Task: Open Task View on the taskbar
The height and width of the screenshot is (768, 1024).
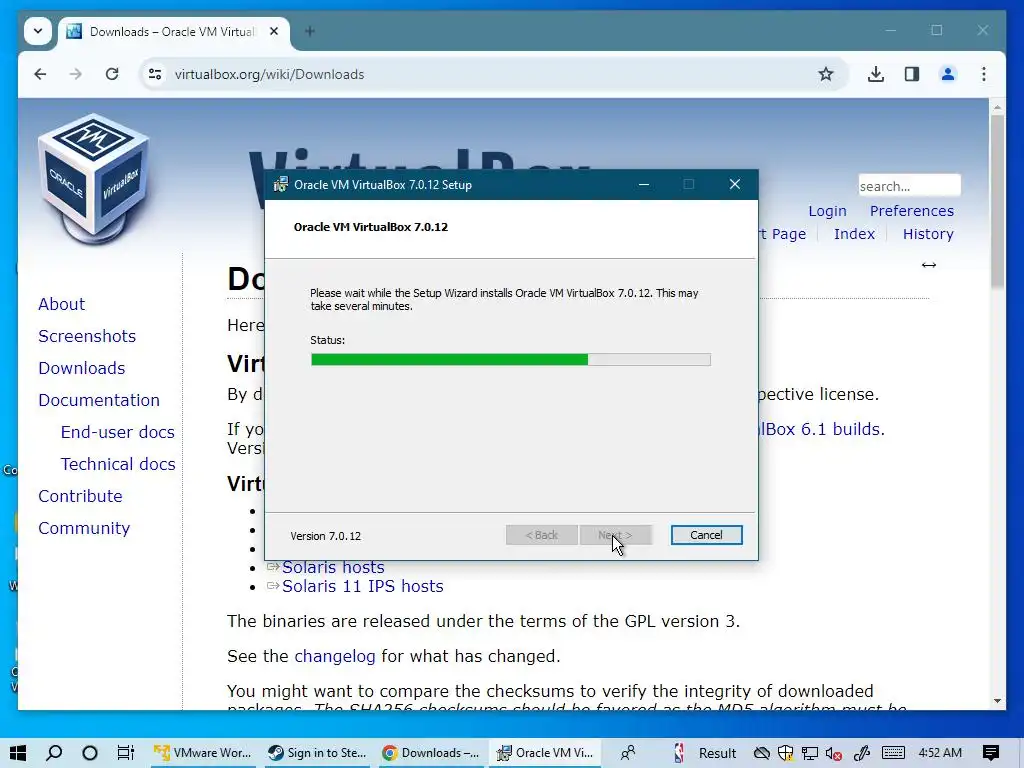Action: point(125,753)
